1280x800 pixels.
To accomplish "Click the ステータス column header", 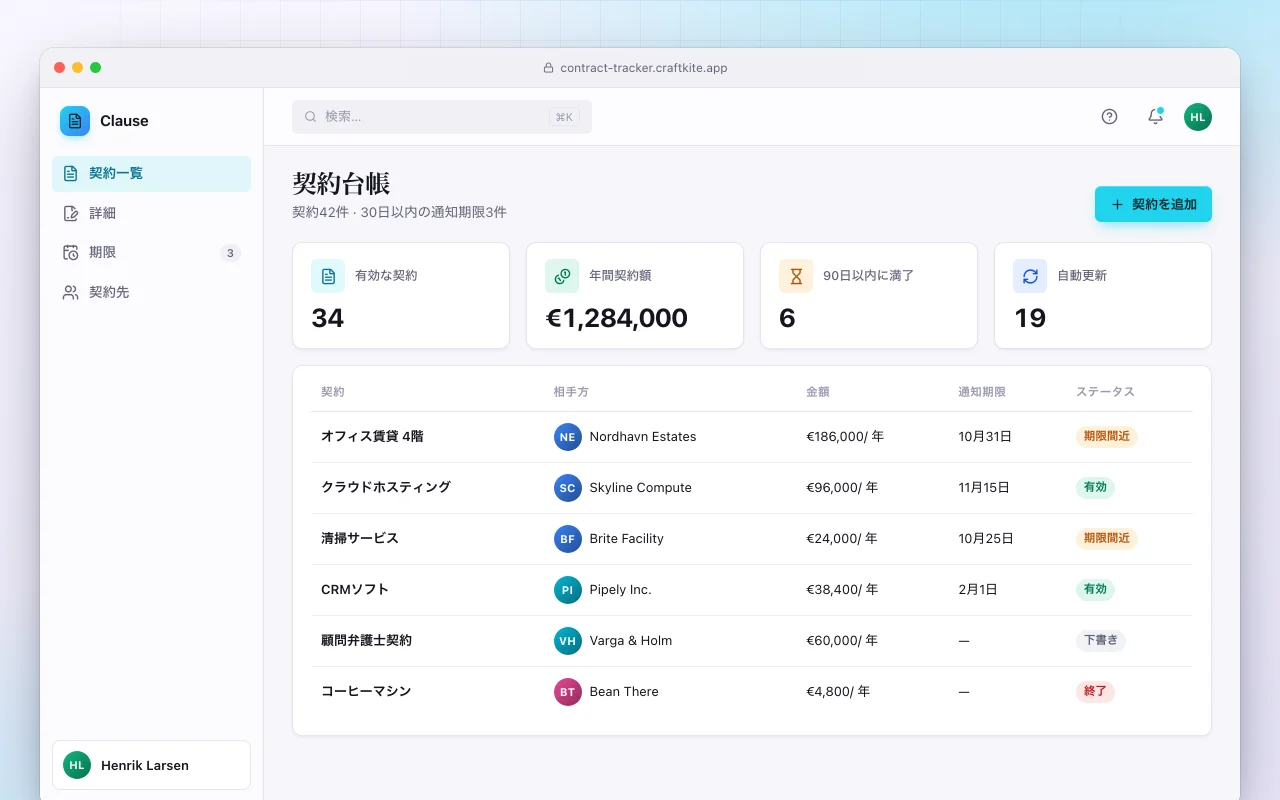I will (1105, 392).
